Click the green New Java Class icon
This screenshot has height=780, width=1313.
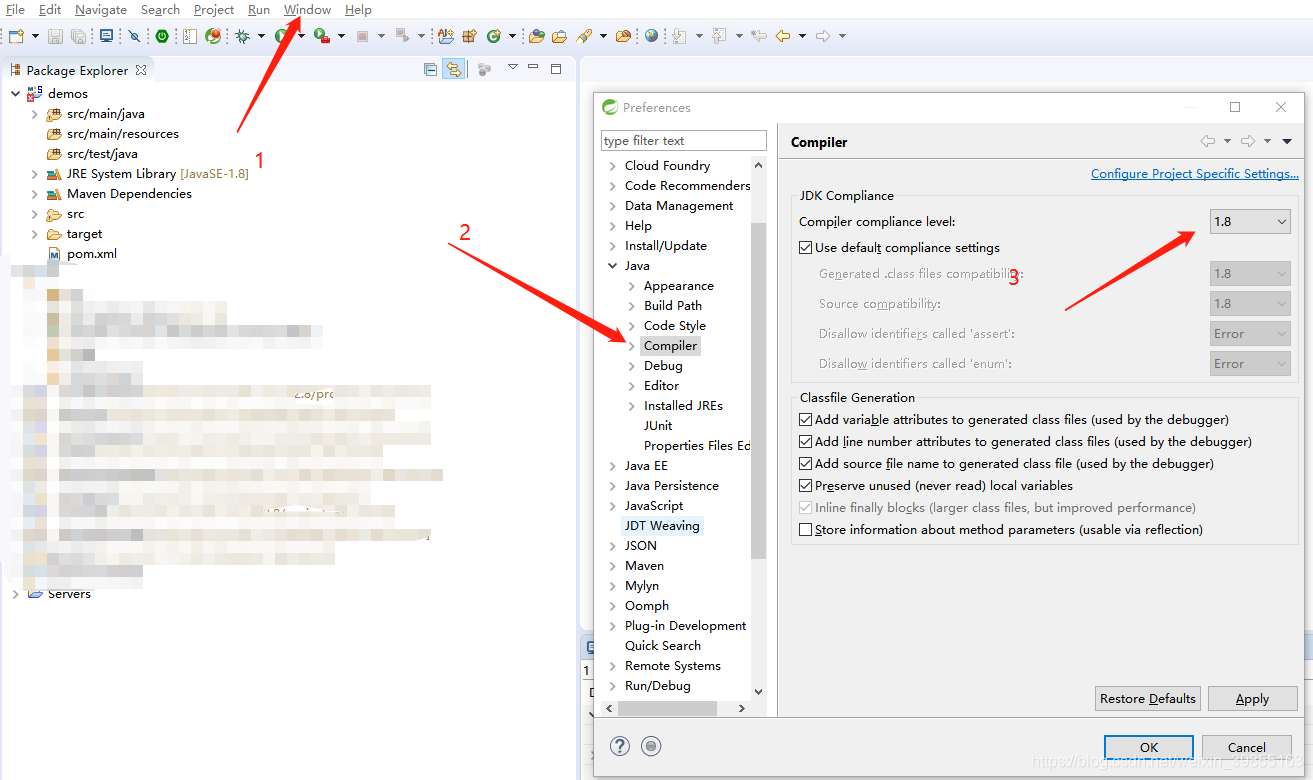click(x=494, y=36)
